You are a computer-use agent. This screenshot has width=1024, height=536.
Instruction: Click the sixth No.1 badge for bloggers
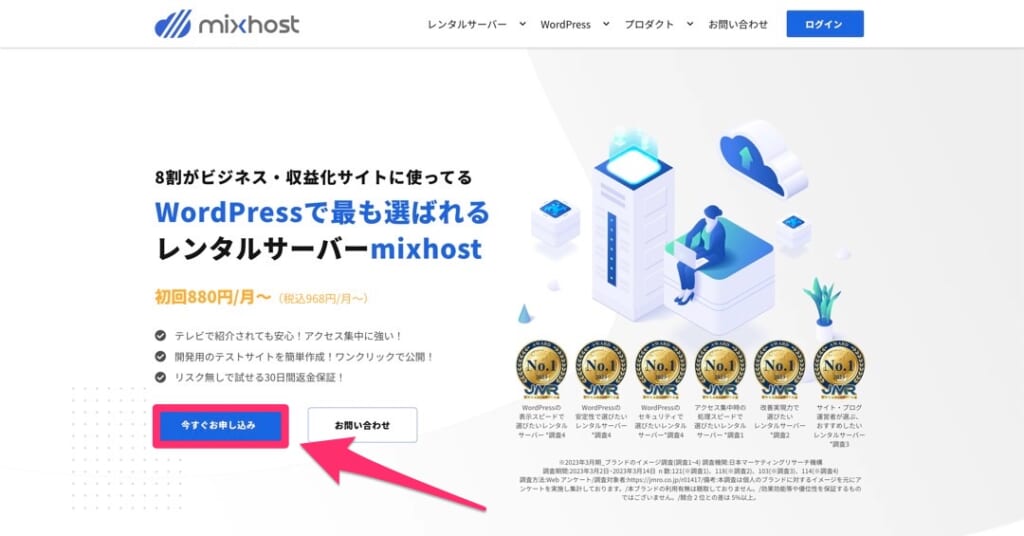click(839, 368)
